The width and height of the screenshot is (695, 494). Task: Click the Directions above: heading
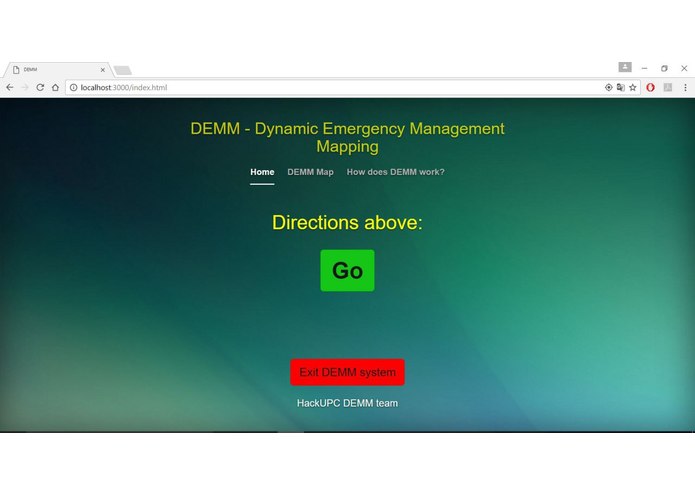point(348,222)
